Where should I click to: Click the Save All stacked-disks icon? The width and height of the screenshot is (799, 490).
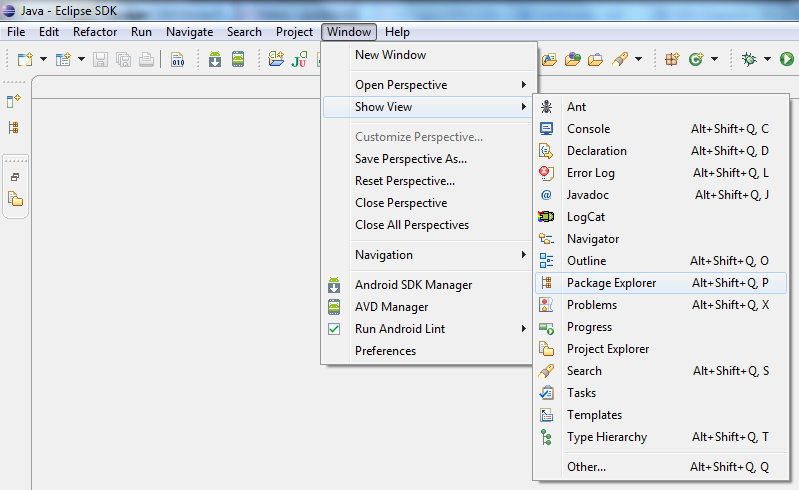[x=123, y=60]
